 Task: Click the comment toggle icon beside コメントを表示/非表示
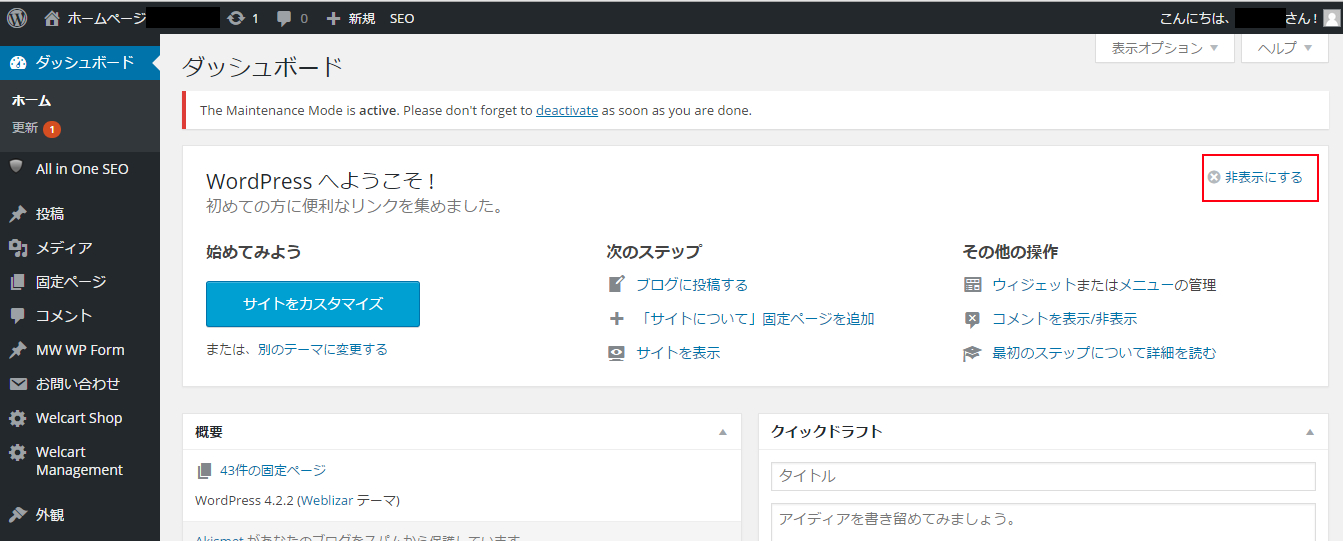973,319
